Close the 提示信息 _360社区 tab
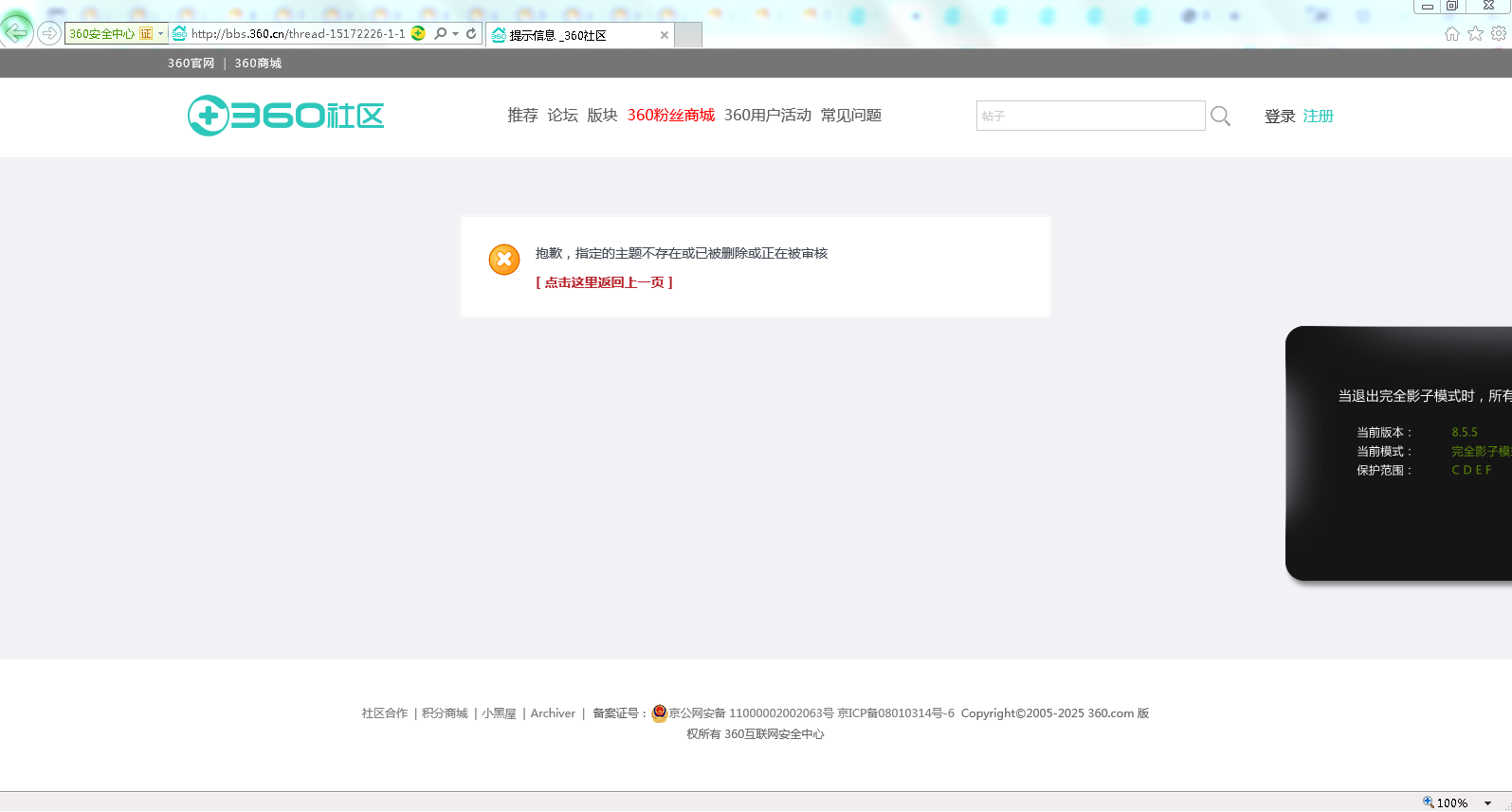Viewport: 1512px width, 812px height. tap(665, 35)
